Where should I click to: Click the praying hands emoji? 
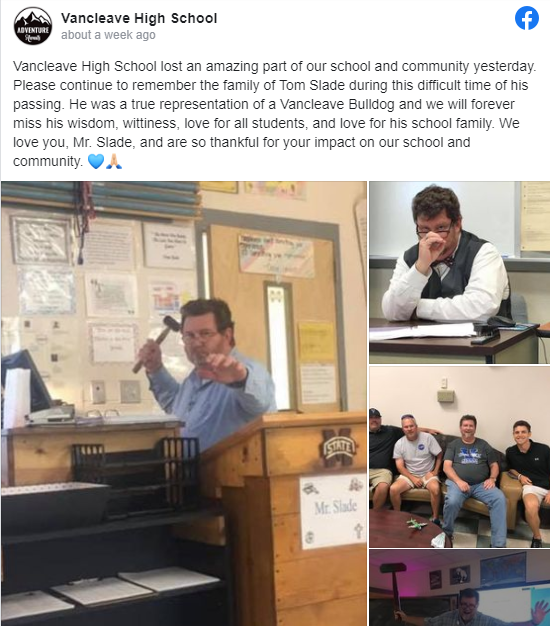[114, 161]
